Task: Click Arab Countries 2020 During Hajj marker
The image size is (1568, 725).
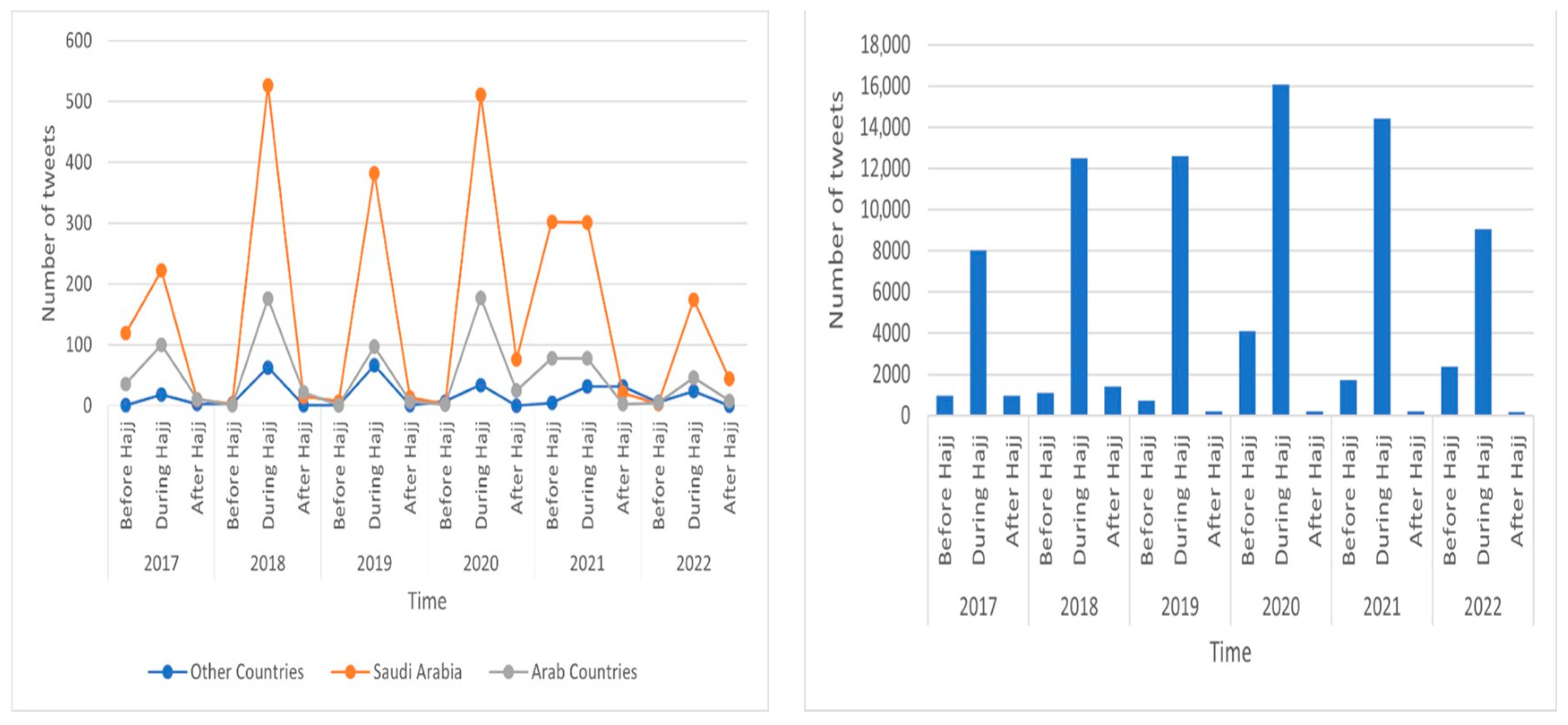Action: 481,298
